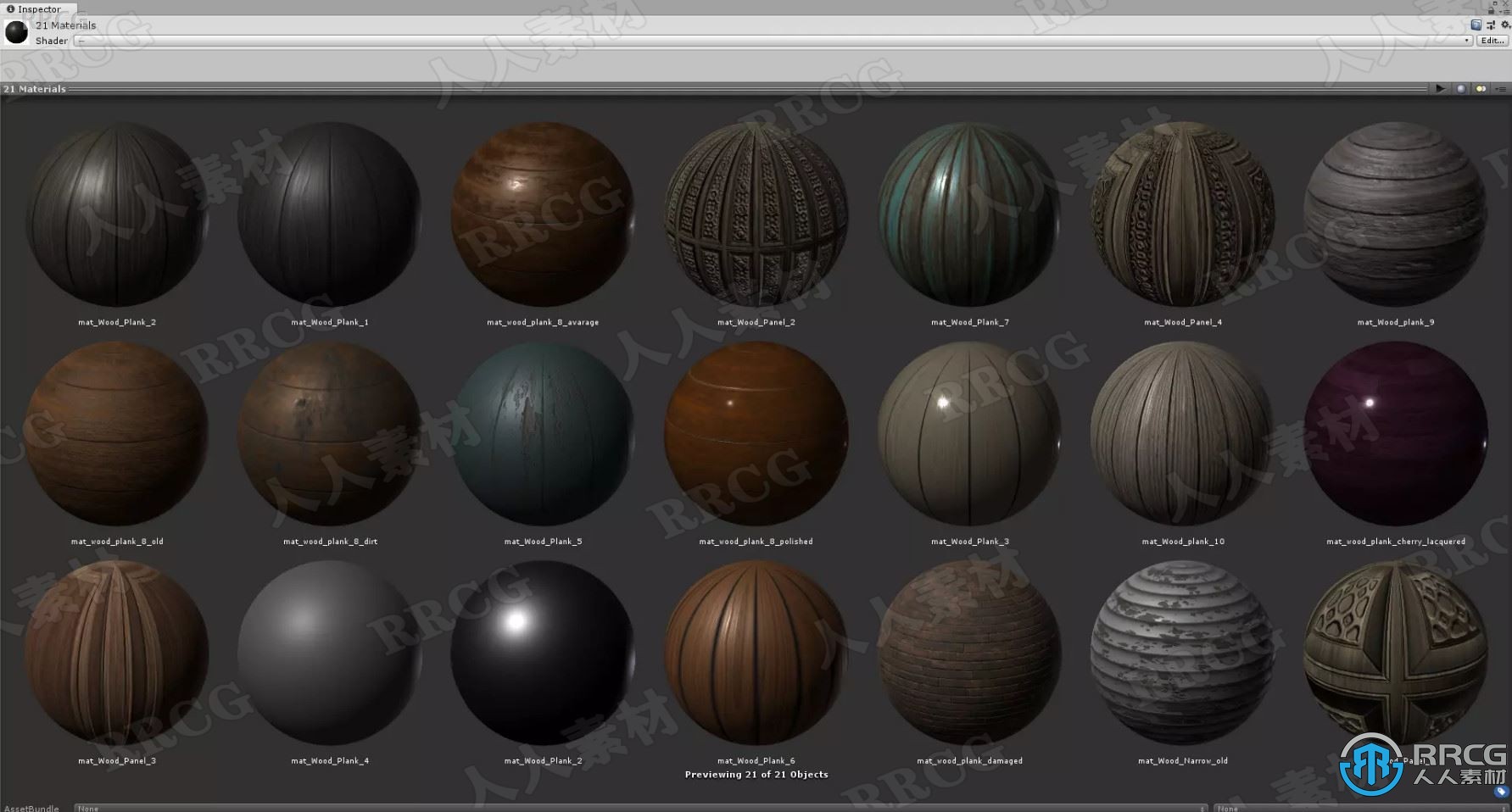The height and width of the screenshot is (812, 1512).
Task: Click the AssetBundle label
Action: 31,809
